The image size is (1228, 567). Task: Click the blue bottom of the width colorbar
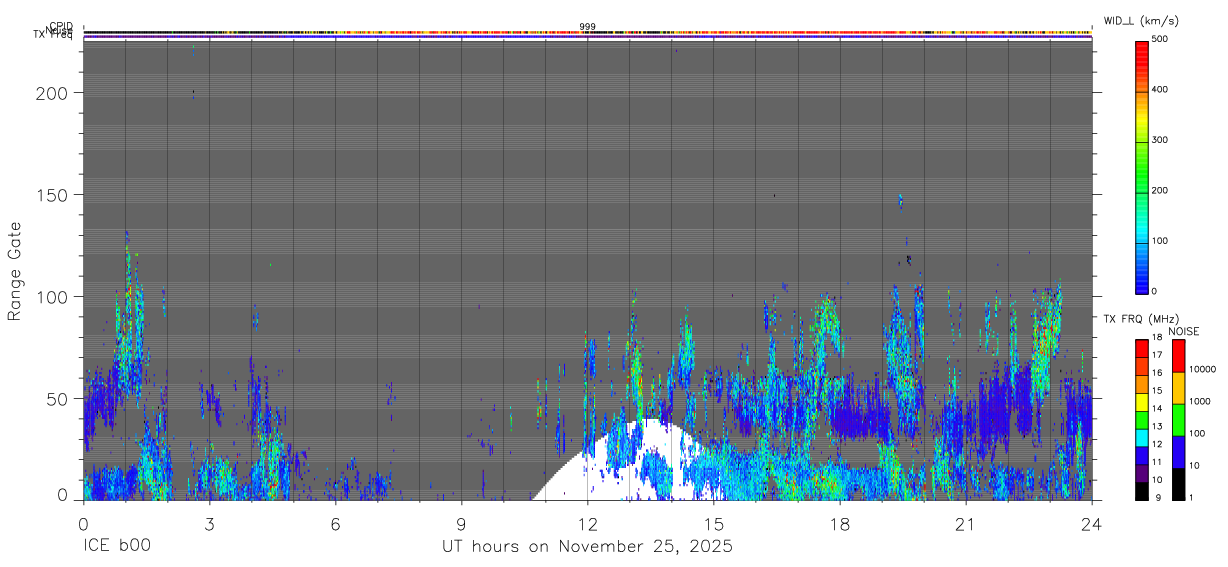click(1143, 280)
